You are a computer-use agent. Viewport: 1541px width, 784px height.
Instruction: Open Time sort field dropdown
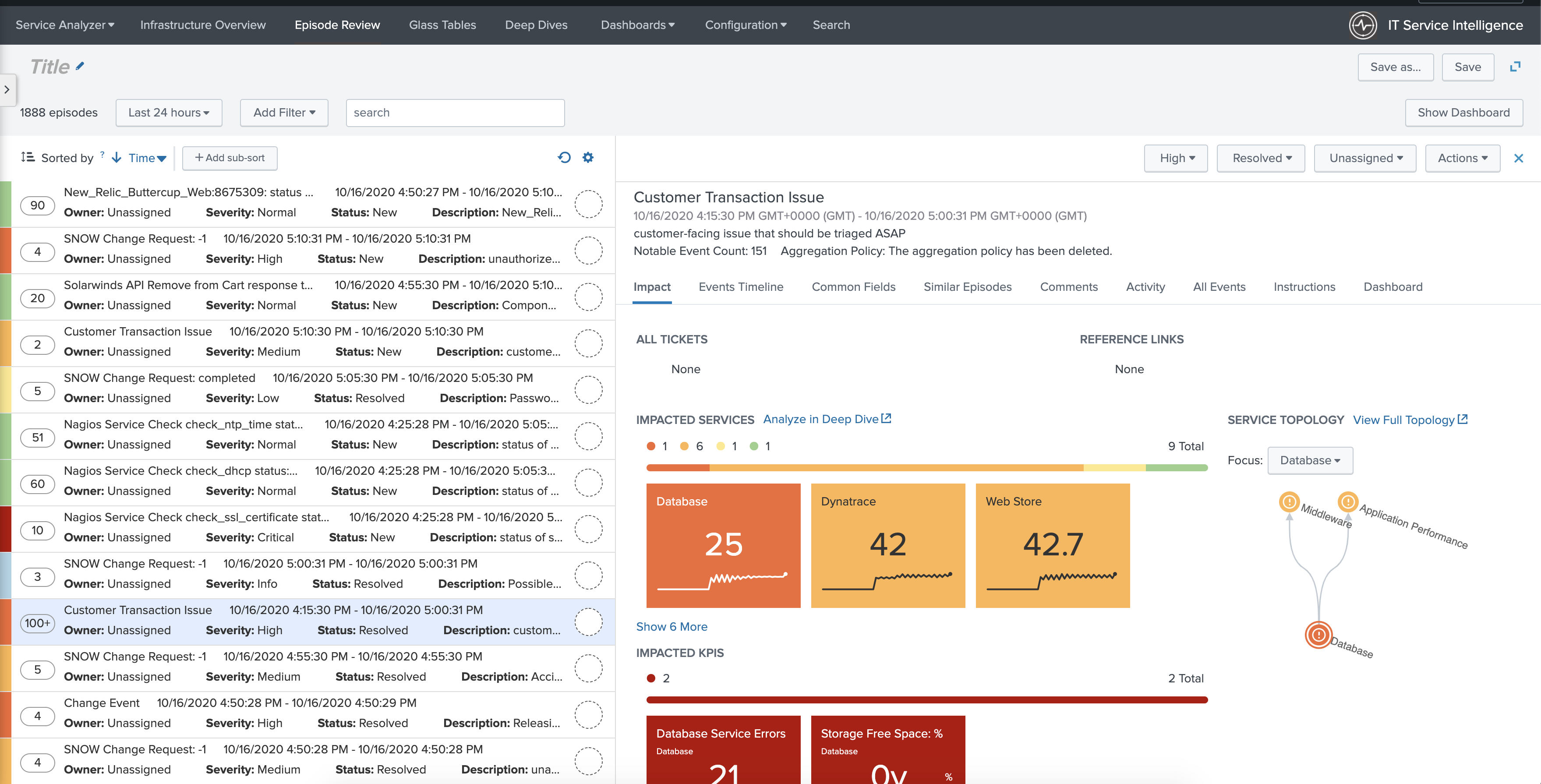(147, 158)
